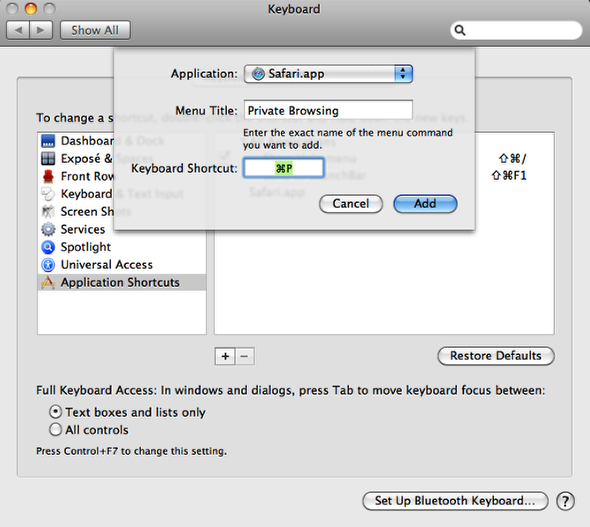
Task: Click the Exposé & Spaces grid icon
Action: pyautogui.click(x=48, y=159)
